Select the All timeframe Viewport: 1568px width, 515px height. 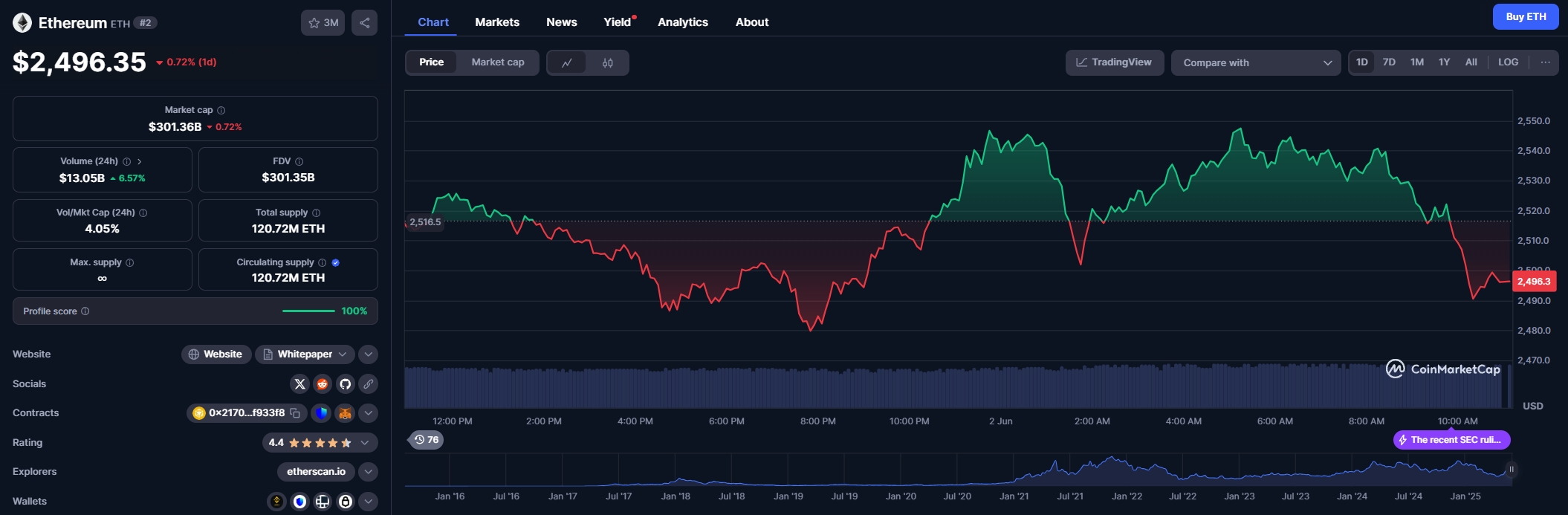[1471, 62]
